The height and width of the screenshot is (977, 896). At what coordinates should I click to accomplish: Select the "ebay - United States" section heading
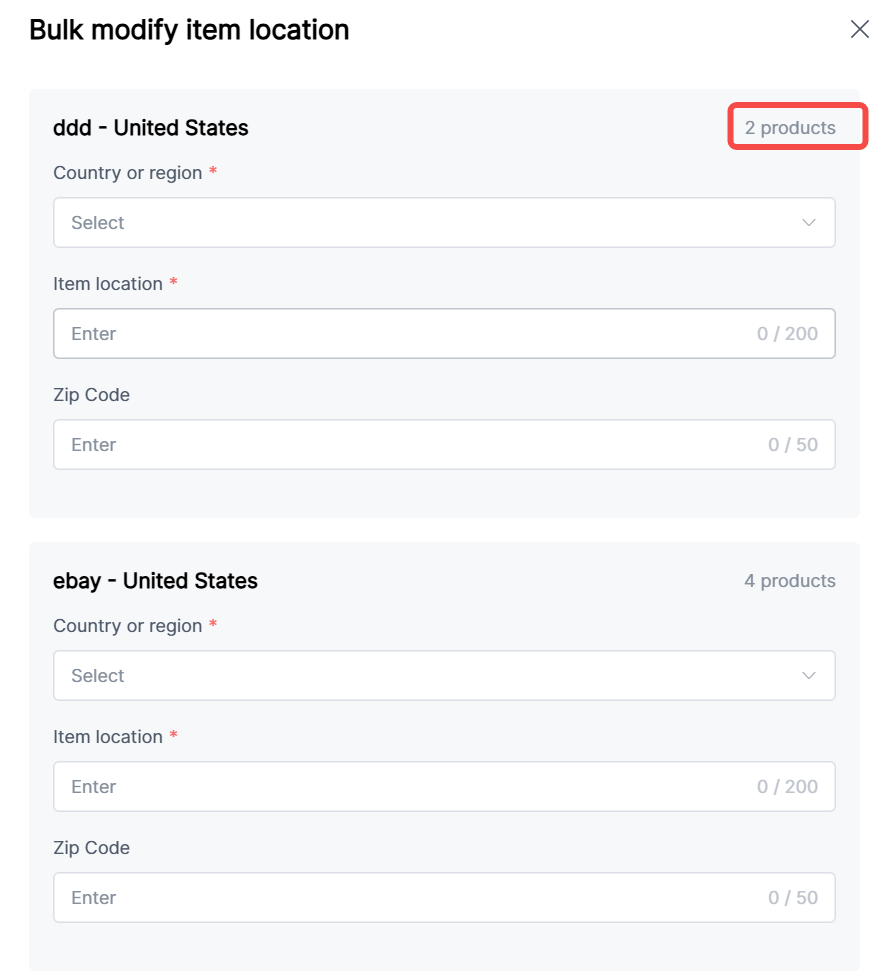[155, 581]
